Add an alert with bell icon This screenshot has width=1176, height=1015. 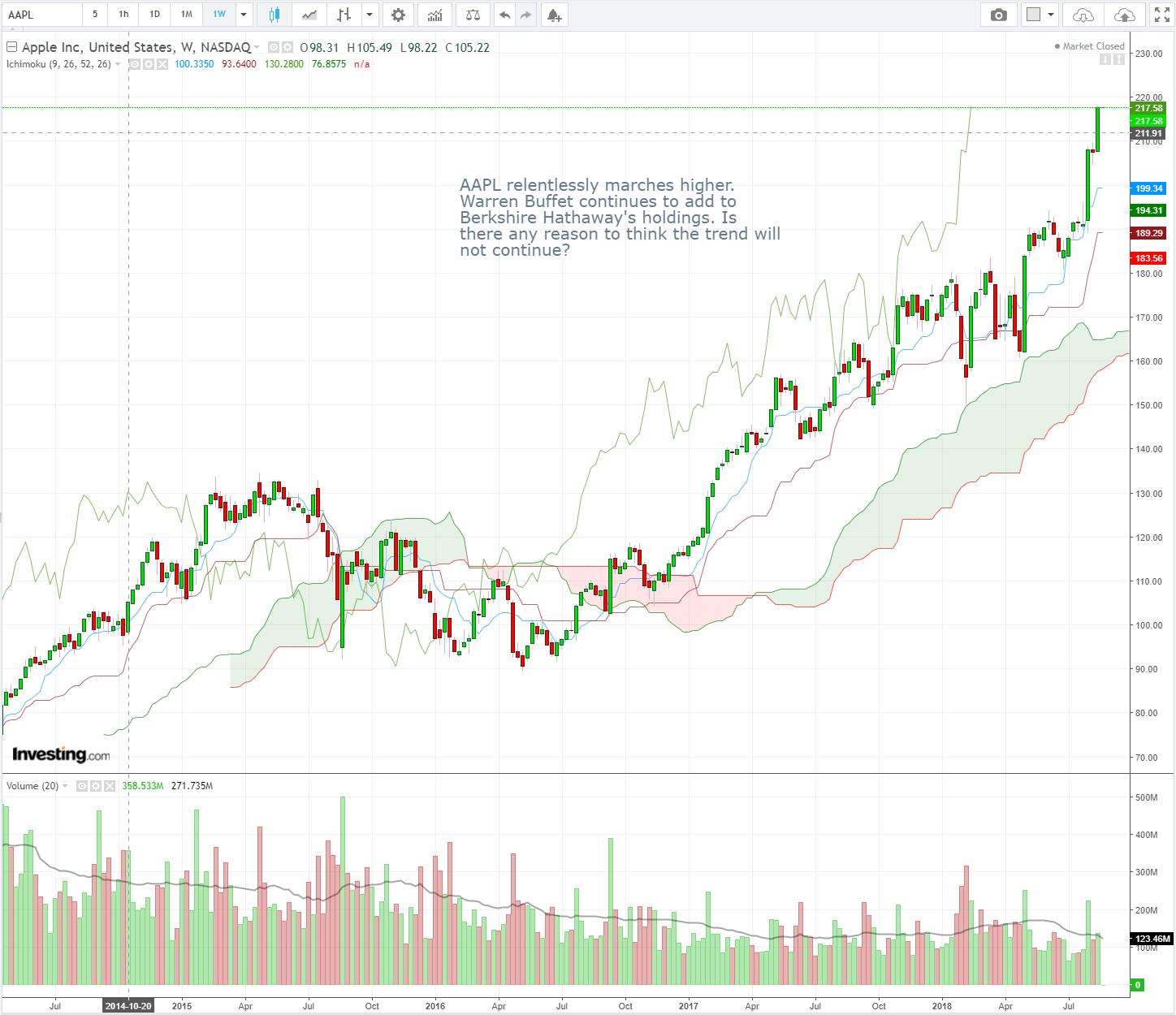(554, 15)
